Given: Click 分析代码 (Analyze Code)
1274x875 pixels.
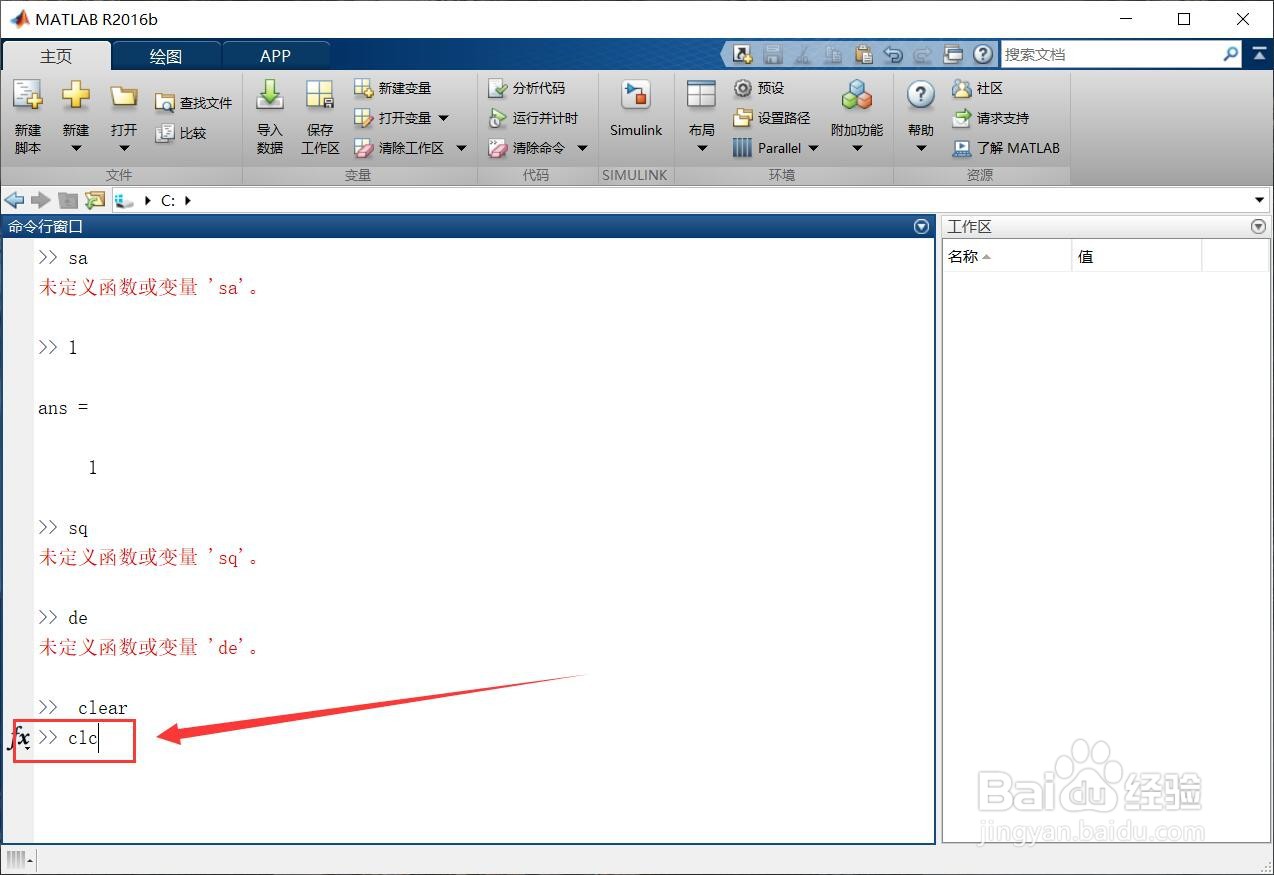Looking at the screenshot, I should pyautogui.click(x=526, y=88).
